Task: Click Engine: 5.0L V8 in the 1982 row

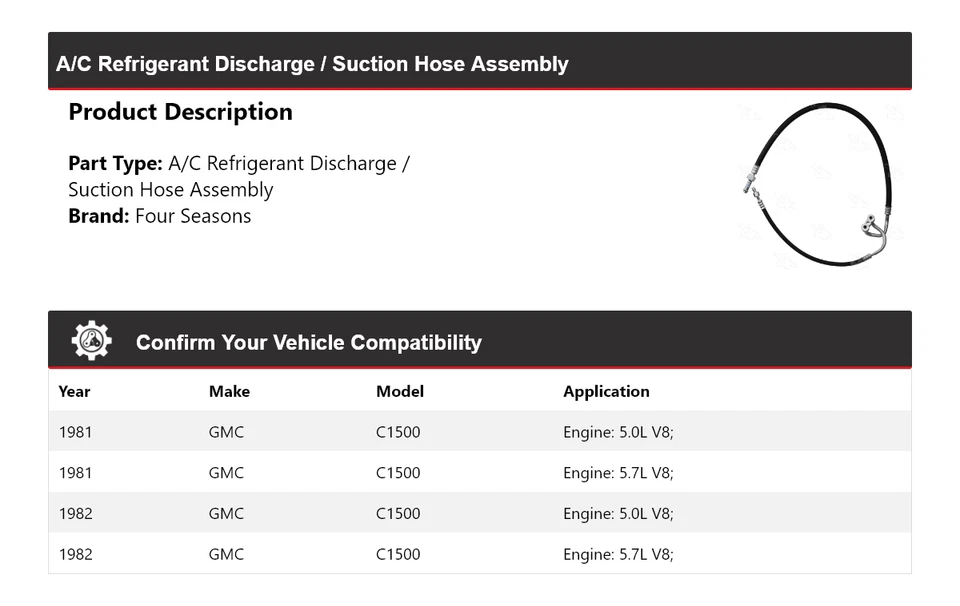Action: pyautogui.click(x=618, y=514)
